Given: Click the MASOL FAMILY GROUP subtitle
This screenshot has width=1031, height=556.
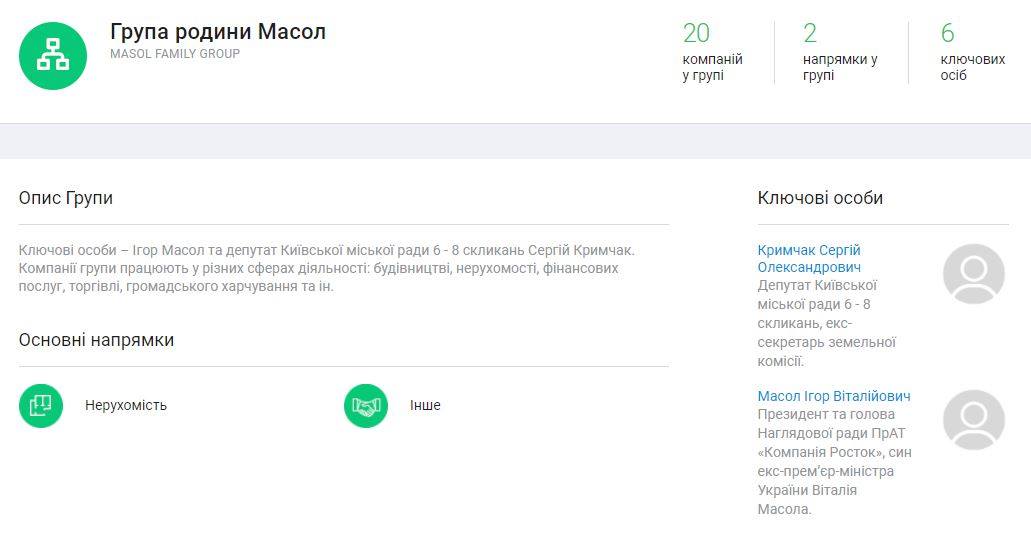Looking at the screenshot, I should coord(175,54).
